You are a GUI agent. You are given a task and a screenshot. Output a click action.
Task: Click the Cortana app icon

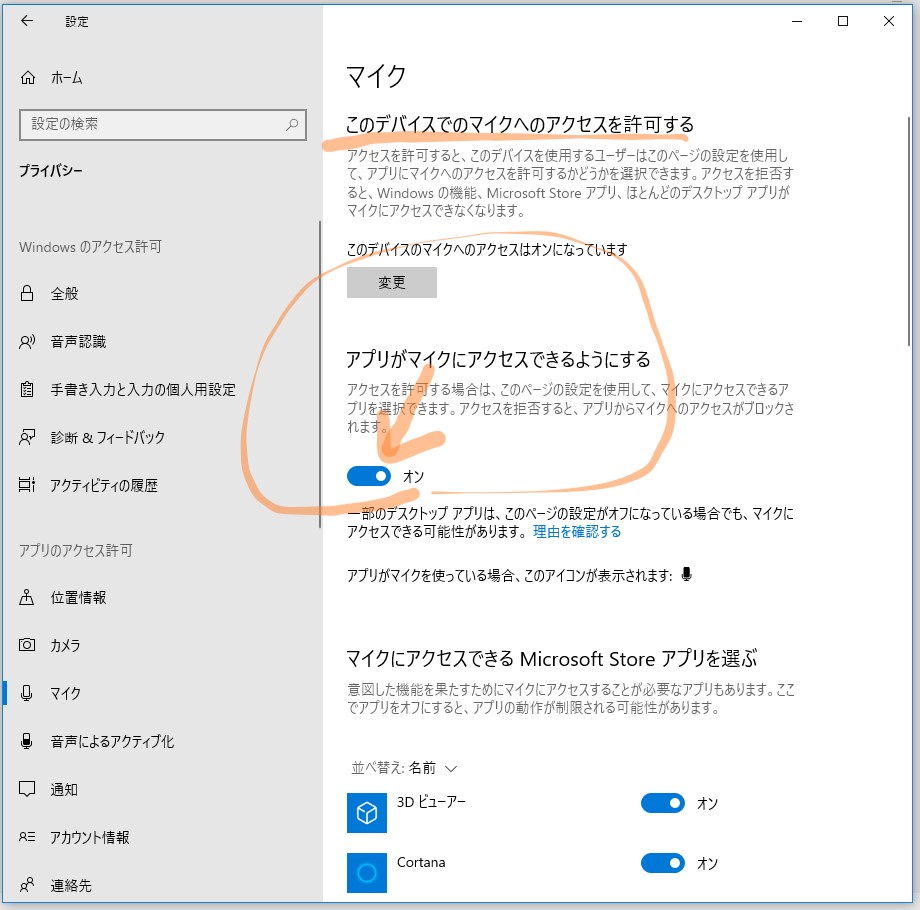367,872
